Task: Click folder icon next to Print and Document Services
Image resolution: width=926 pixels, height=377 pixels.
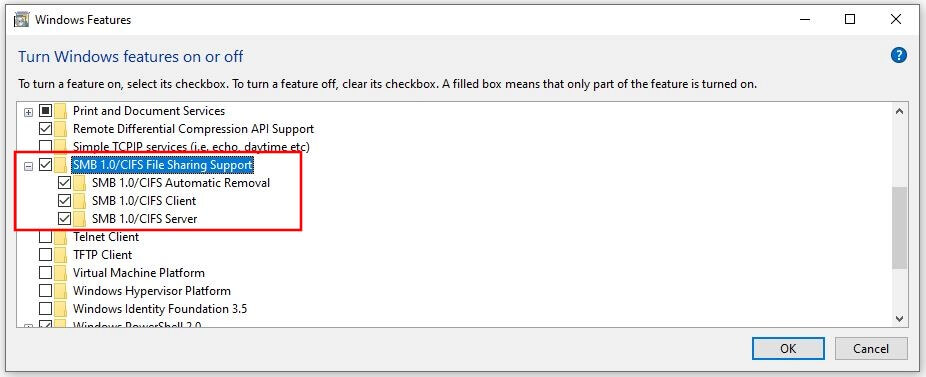Action: tap(61, 110)
